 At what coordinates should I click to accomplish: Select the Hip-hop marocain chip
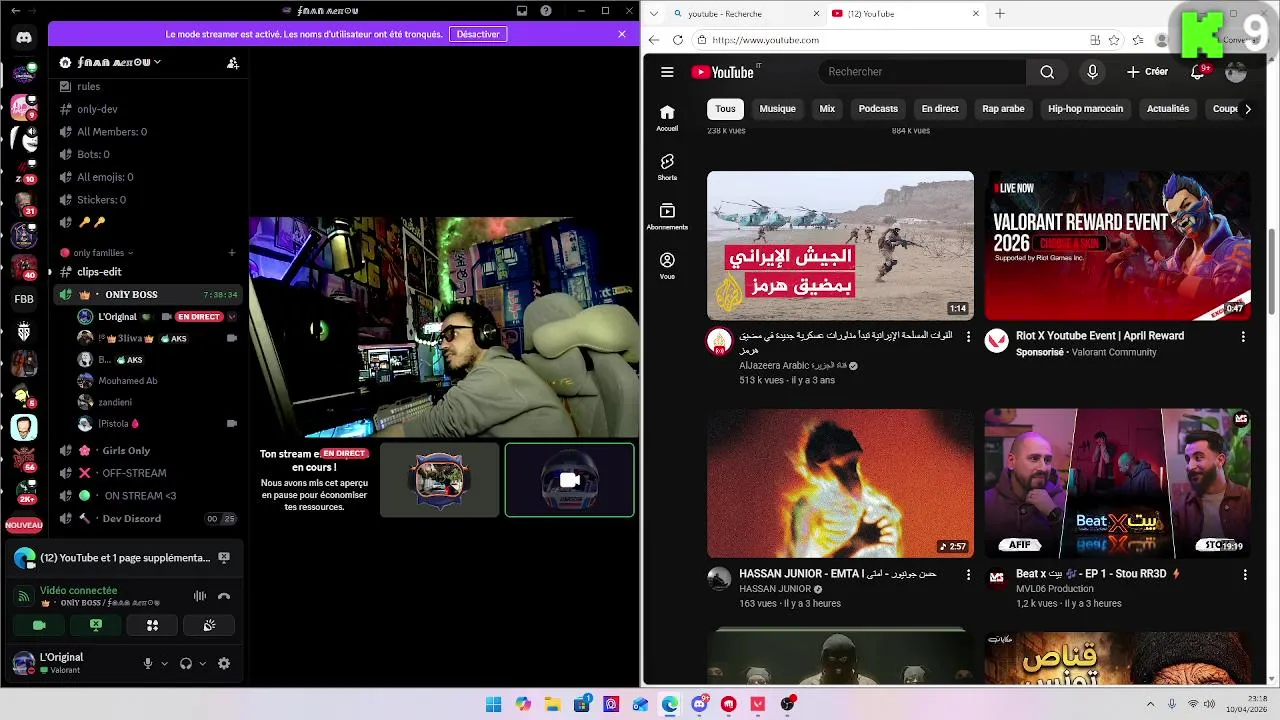[x=1085, y=109]
